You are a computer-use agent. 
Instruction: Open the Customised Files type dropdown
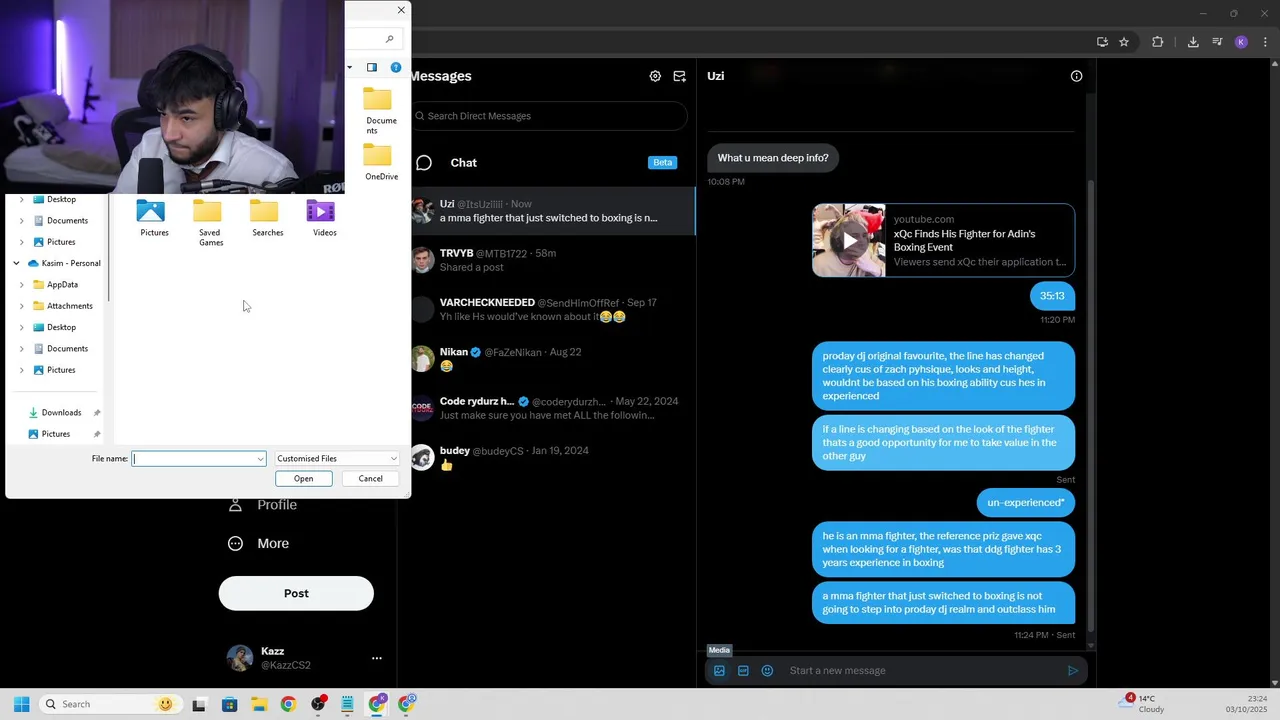pos(337,458)
